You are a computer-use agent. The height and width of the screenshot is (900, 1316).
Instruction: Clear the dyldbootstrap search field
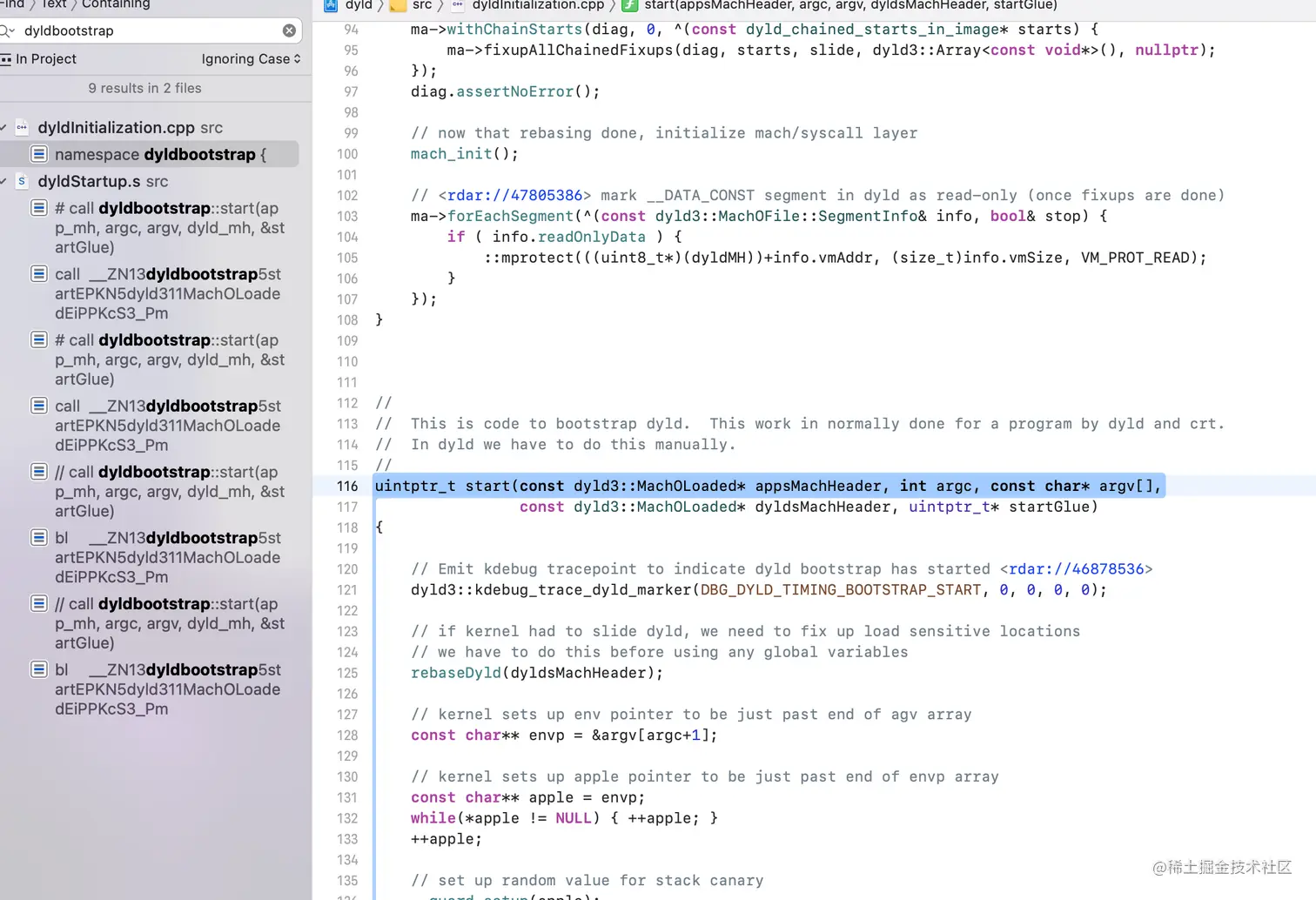click(289, 30)
